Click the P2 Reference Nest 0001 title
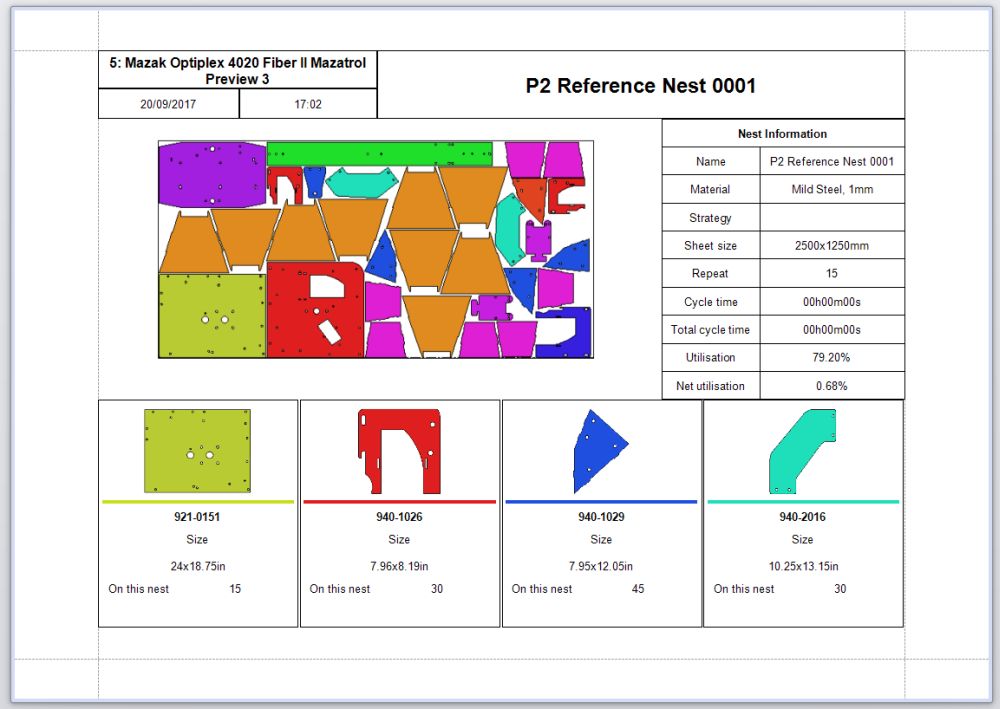 (640, 86)
